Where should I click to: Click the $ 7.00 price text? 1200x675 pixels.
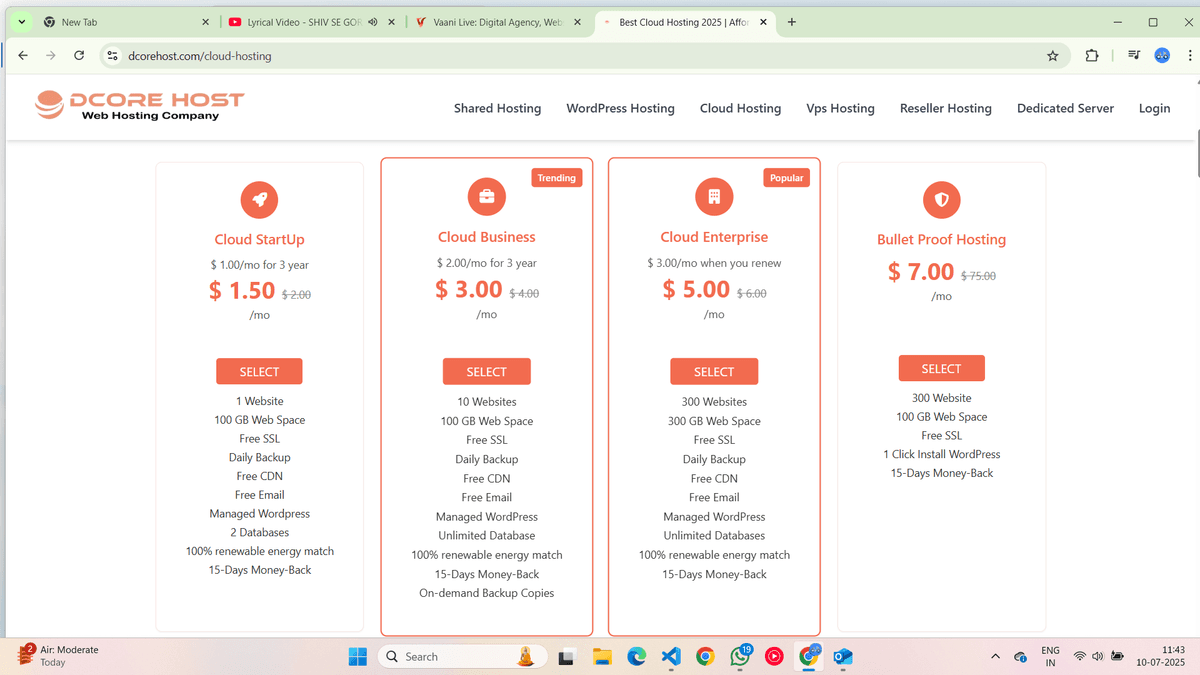point(921,271)
